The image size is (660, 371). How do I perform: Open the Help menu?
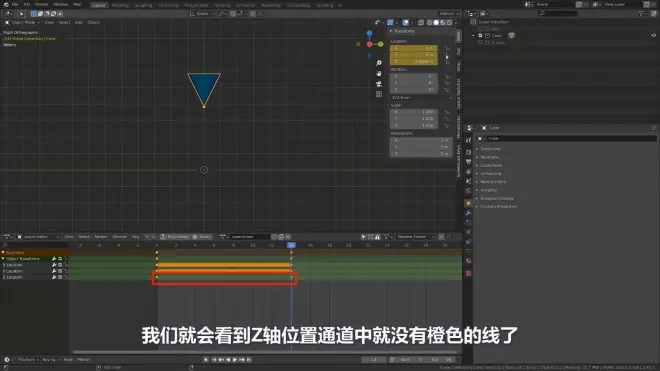(x=77, y=4)
